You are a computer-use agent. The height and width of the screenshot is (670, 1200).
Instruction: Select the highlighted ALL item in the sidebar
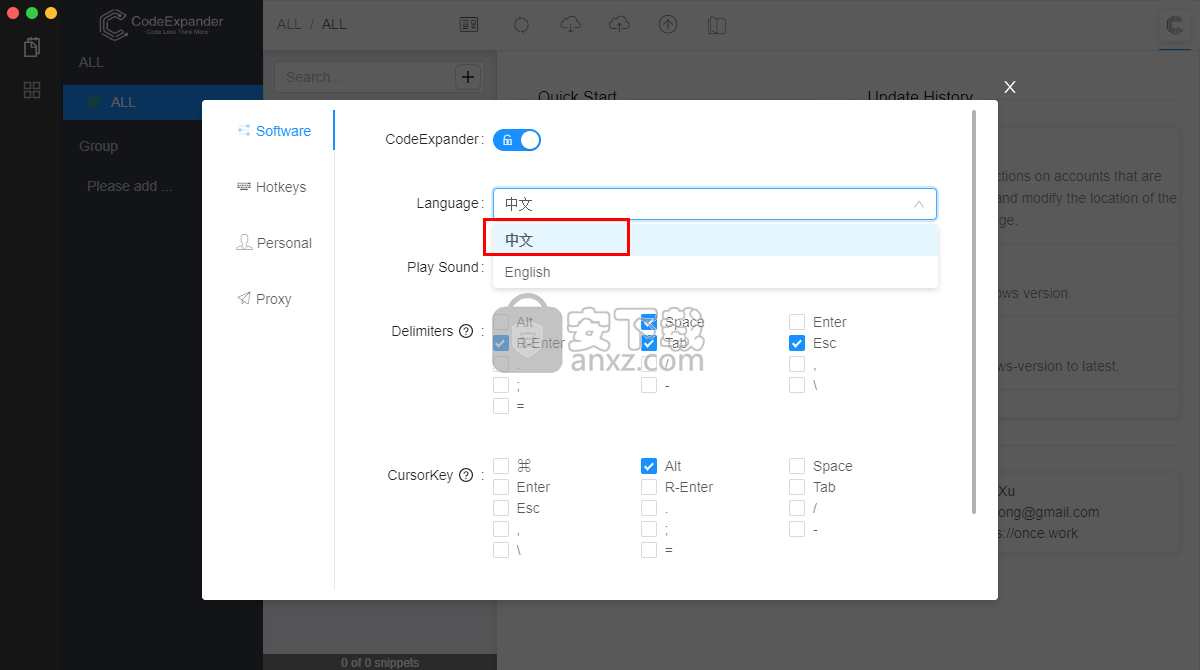click(163, 102)
